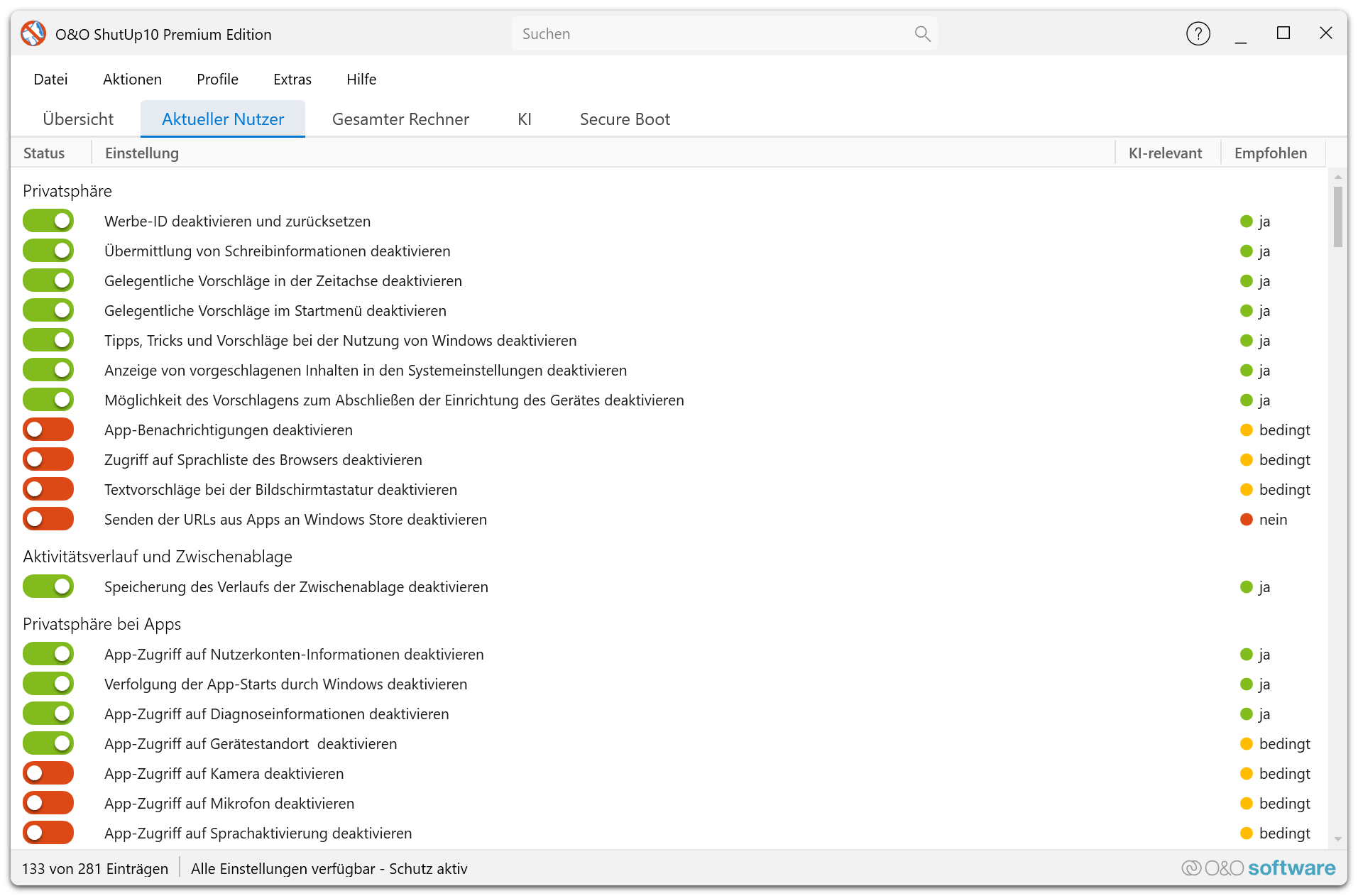This screenshot has width=1358, height=896.
Task: Toggle Verfolgung der App-Starts switch
Action: coord(48,684)
